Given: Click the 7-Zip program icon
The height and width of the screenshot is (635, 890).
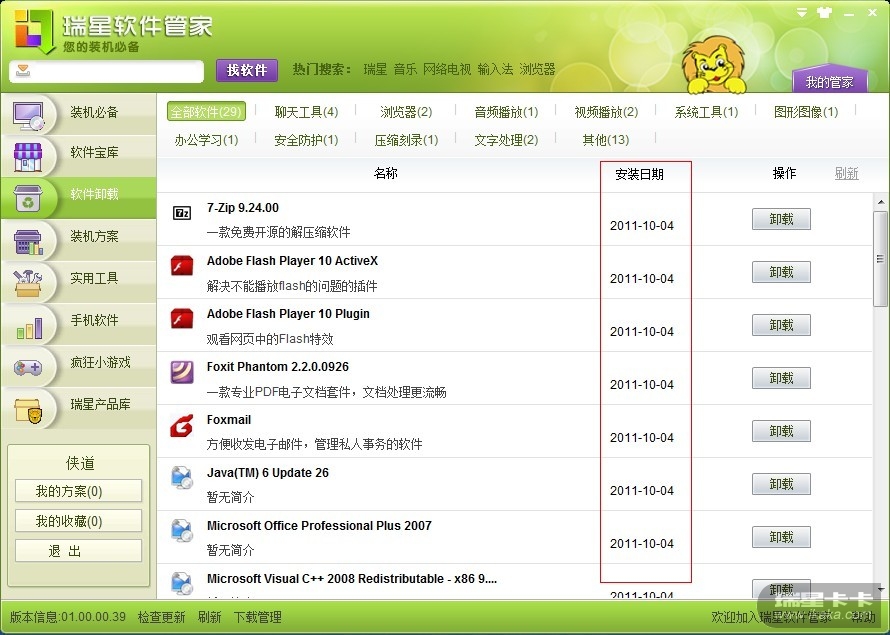Looking at the screenshot, I should (x=182, y=213).
